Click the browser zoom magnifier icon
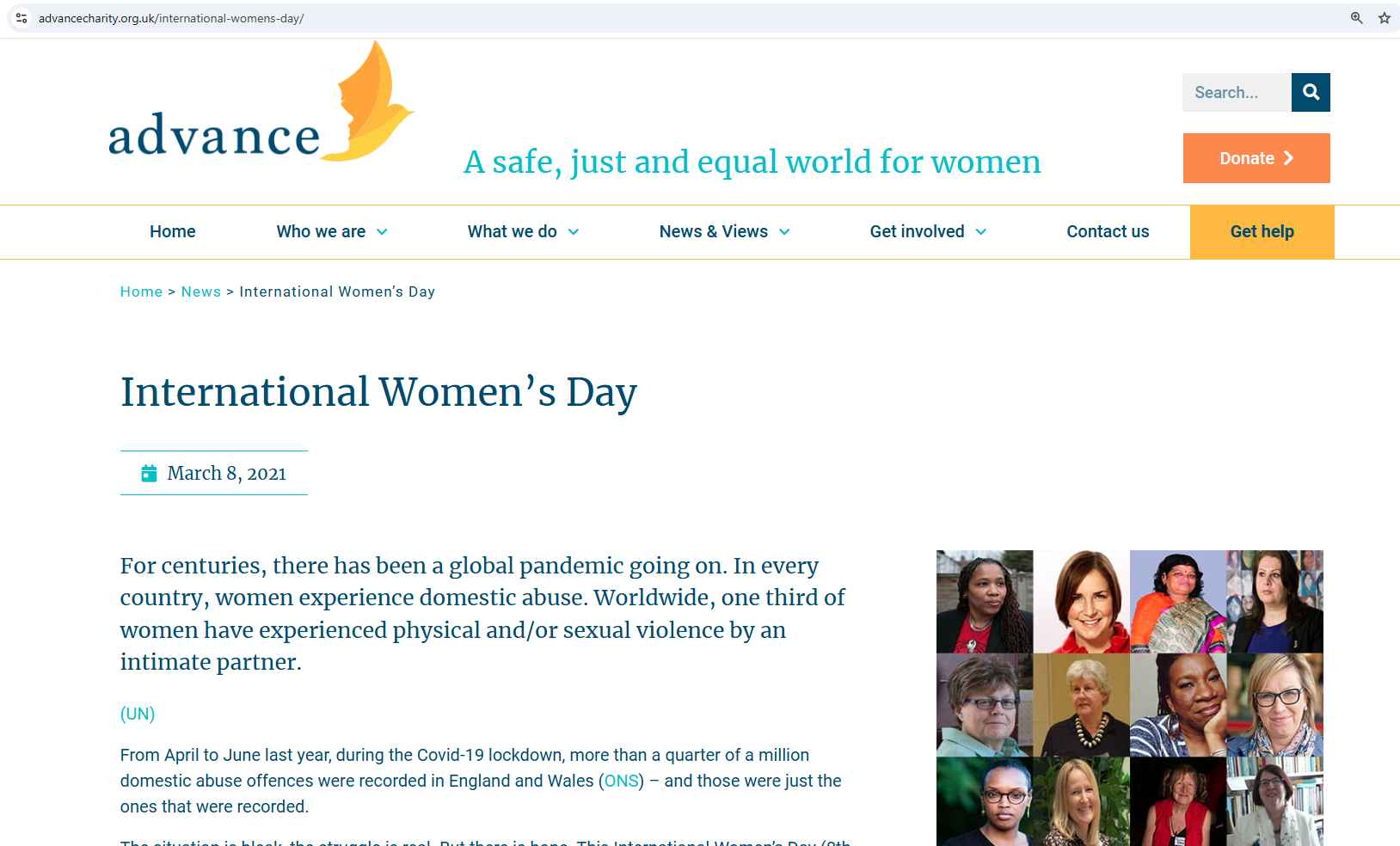This screenshot has width=1400, height=846. click(x=1356, y=18)
